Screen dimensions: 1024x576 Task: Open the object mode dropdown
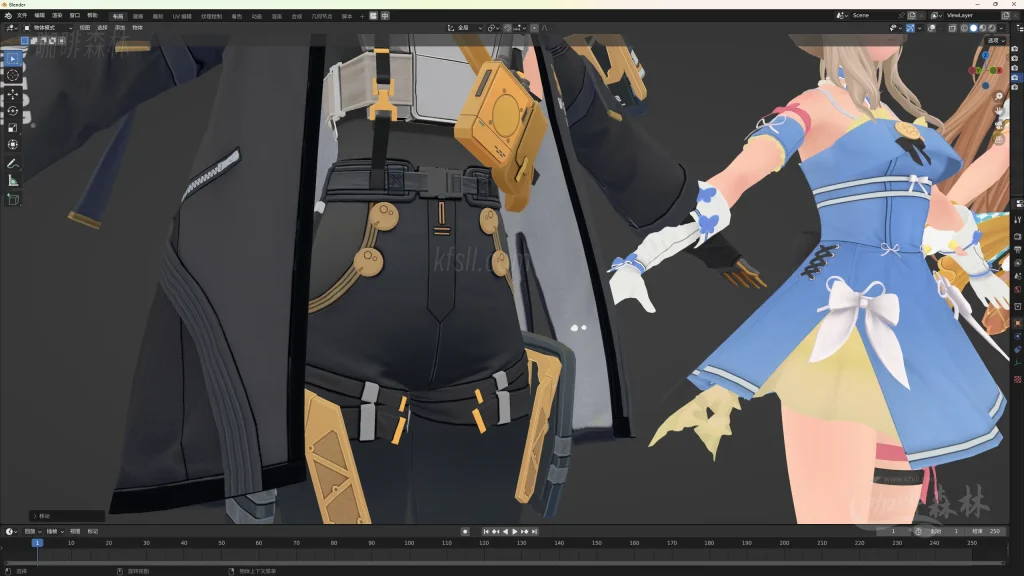pyautogui.click(x=48, y=28)
